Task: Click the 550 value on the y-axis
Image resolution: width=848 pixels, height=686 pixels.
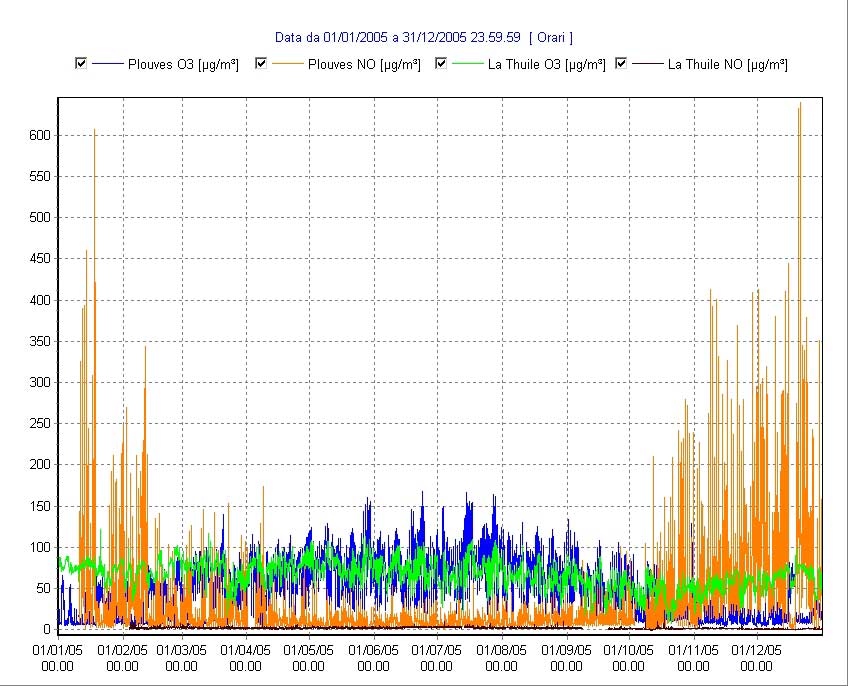Action: (x=39, y=176)
